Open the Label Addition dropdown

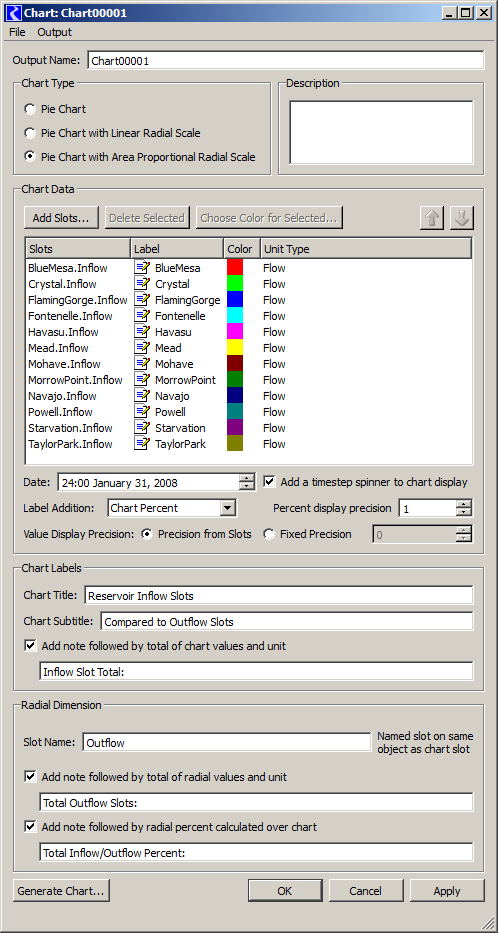pos(228,508)
